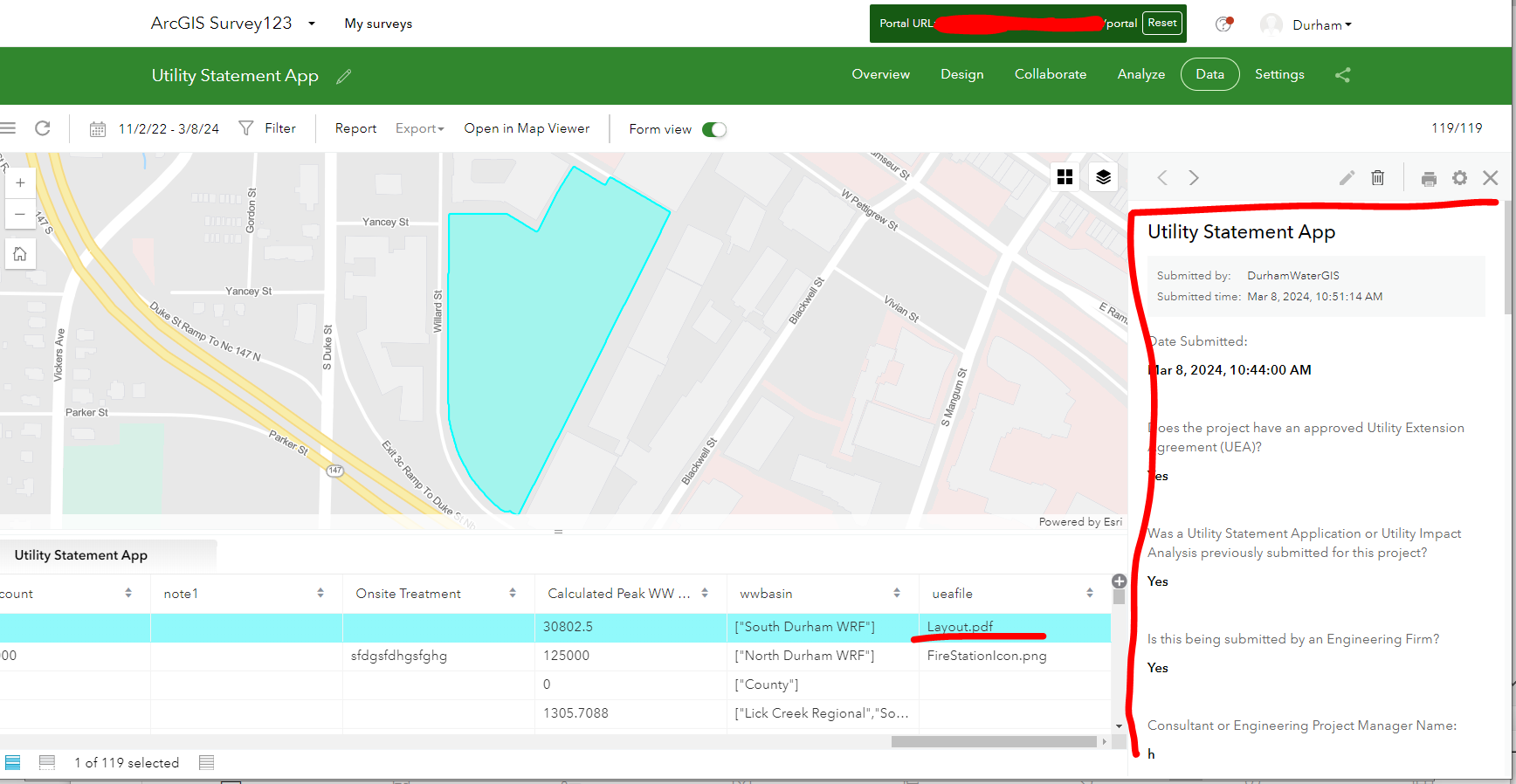Open form panel gear settings
Screen dimensions: 1516x784
(1460, 178)
